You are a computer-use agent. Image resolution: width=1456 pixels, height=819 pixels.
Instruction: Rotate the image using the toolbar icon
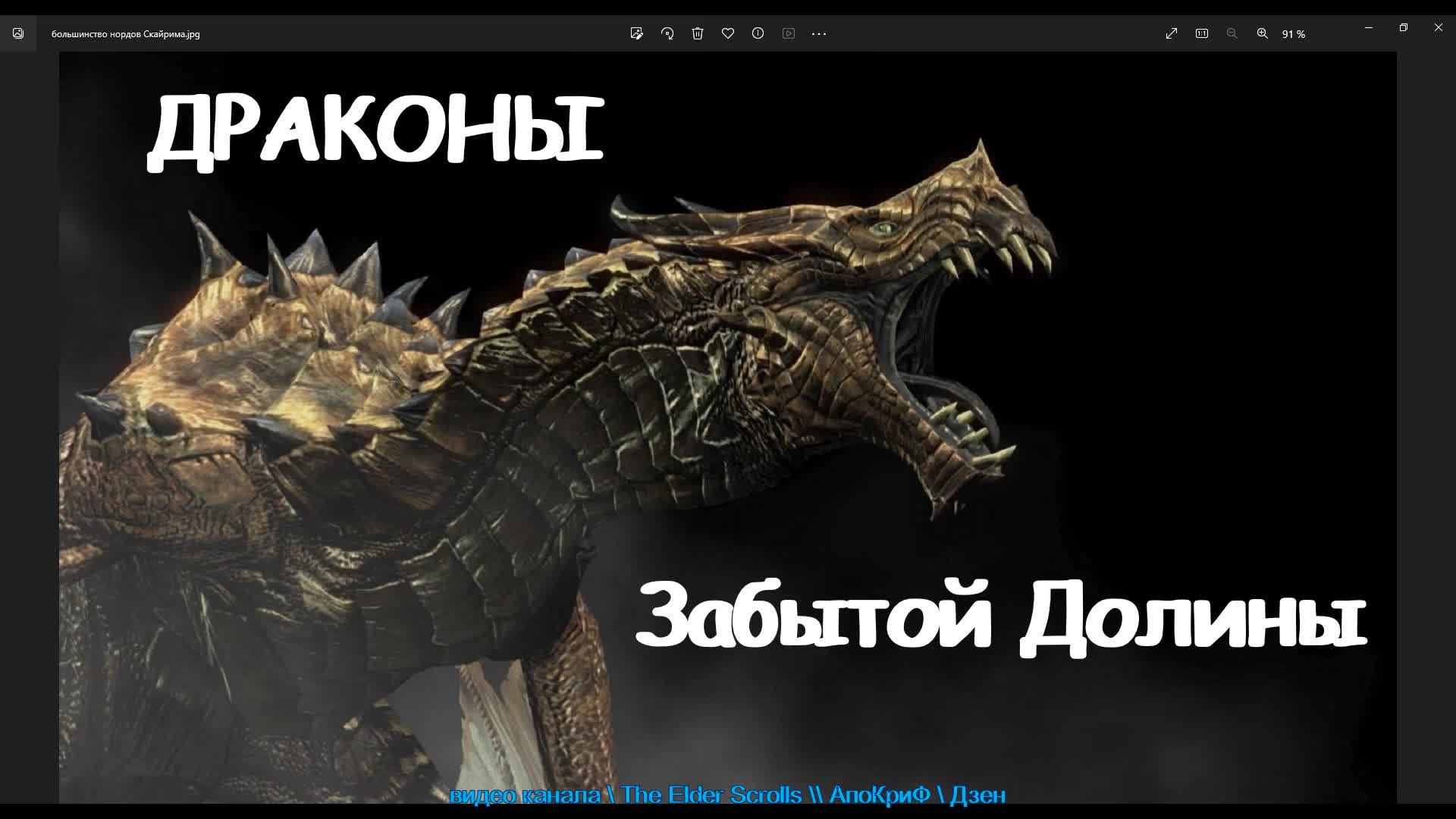coord(667,33)
